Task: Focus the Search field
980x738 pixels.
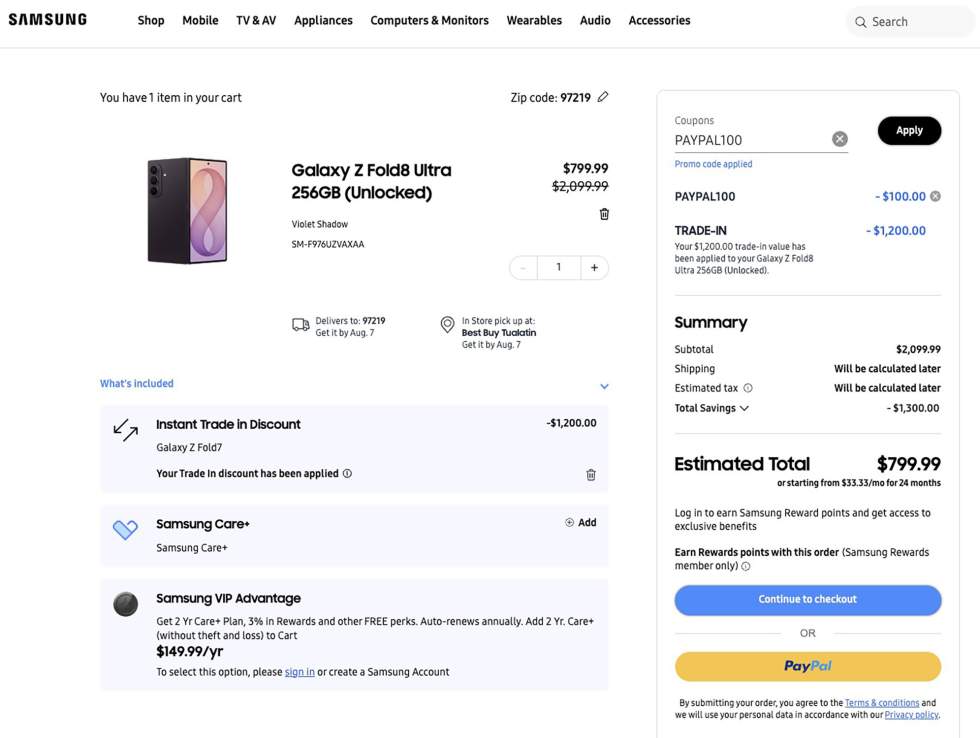Action: click(x=911, y=22)
